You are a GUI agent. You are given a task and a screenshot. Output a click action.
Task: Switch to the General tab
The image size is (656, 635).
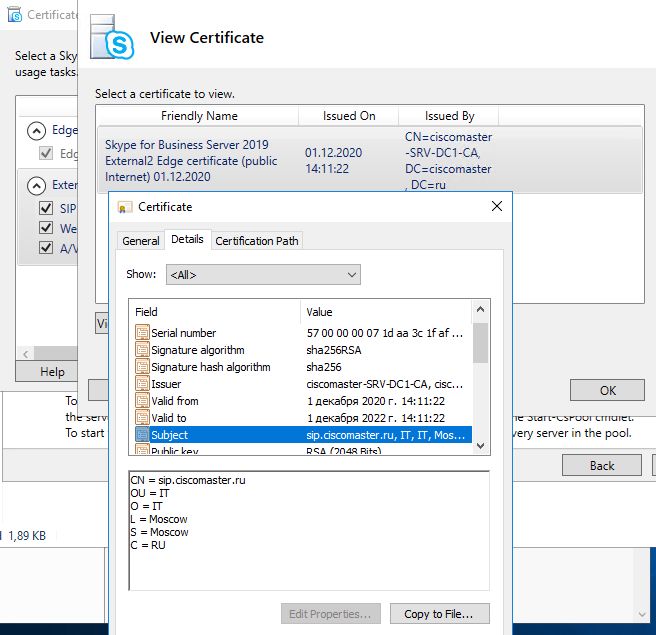coord(141,241)
